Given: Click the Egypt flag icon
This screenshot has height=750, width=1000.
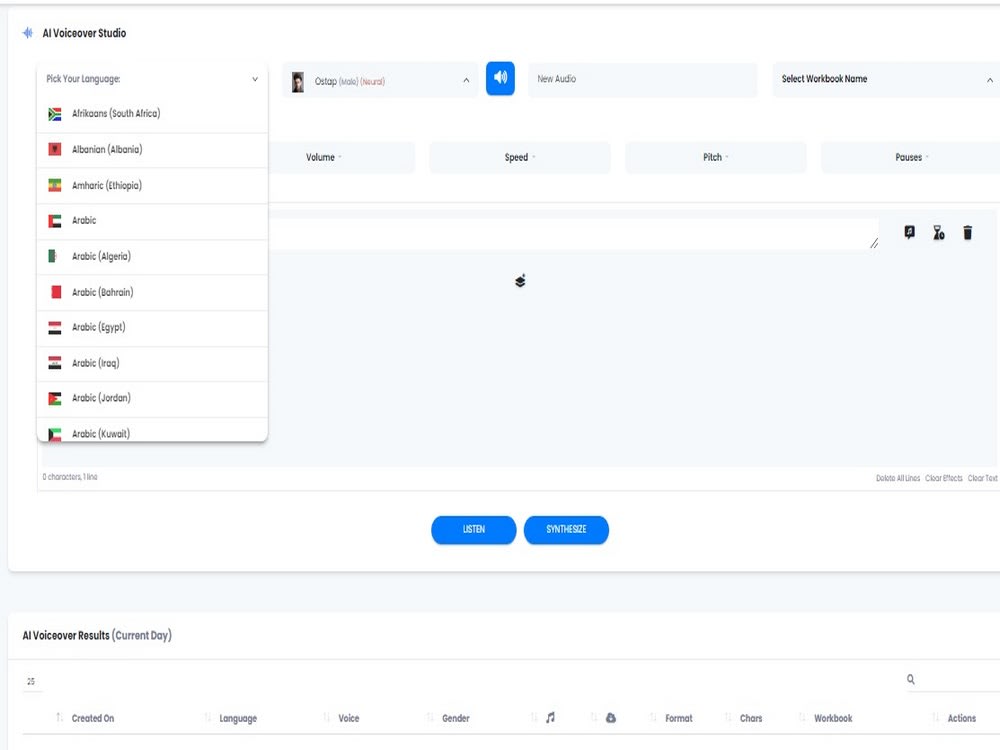Looking at the screenshot, I should point(55,328).
